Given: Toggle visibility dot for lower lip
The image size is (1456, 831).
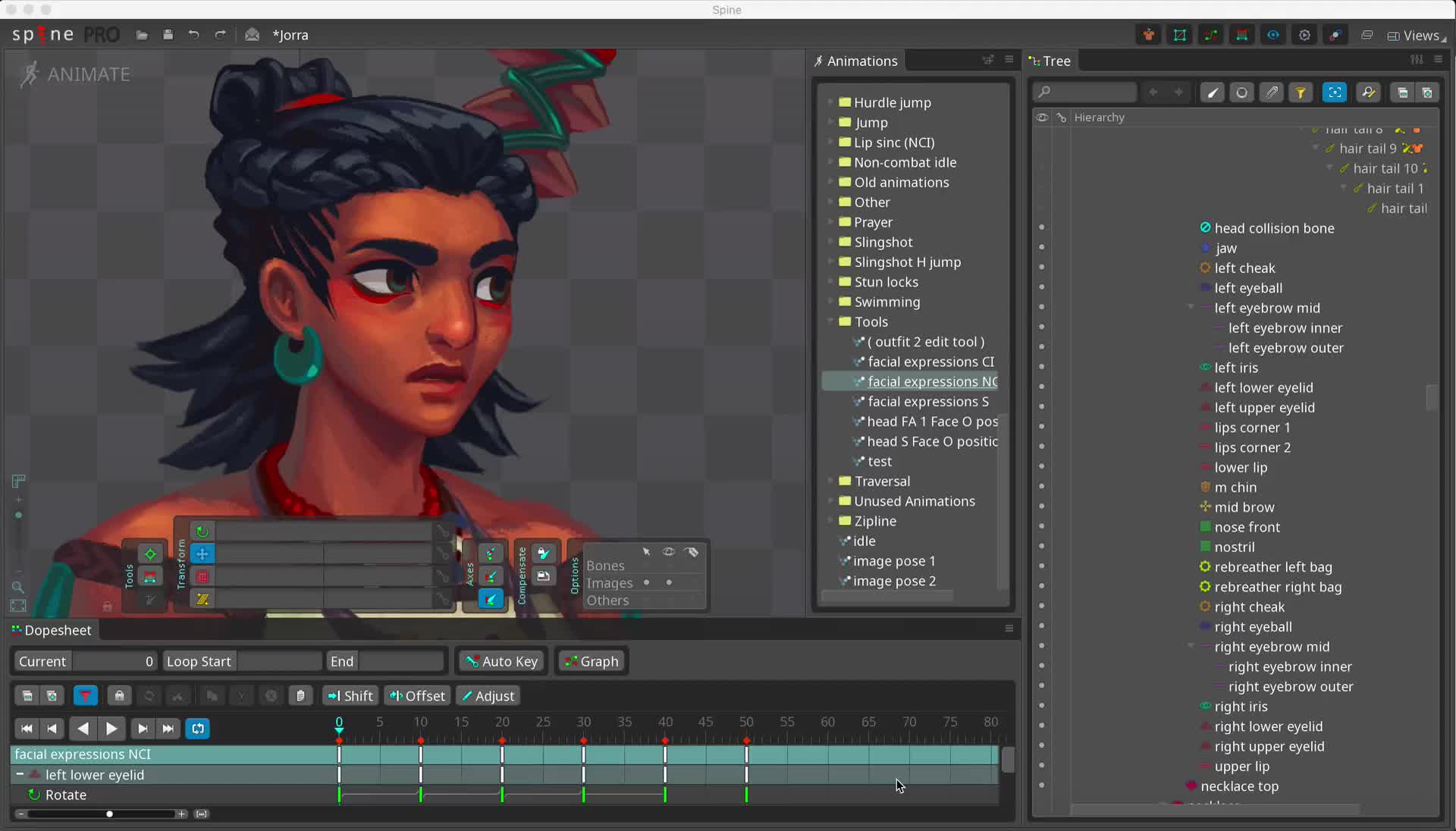Looking at the screenshot, I should [x=1041, y=466].
